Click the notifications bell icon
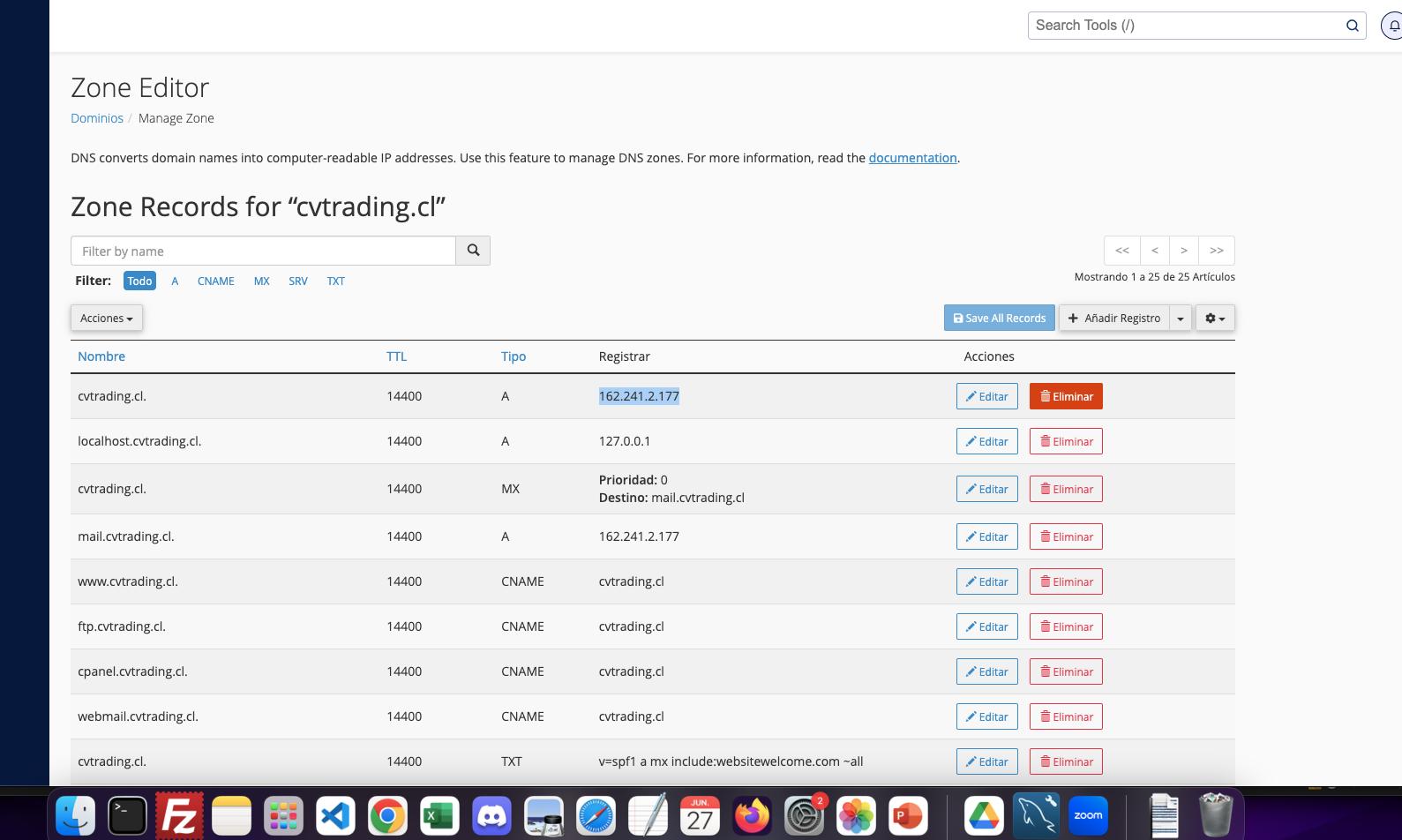Screen dimensions: 1402x840 tap(1393, 26)
